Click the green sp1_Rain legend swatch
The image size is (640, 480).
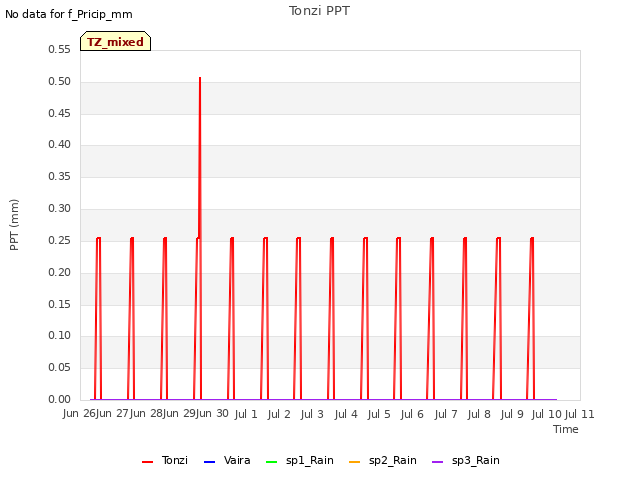271,462
